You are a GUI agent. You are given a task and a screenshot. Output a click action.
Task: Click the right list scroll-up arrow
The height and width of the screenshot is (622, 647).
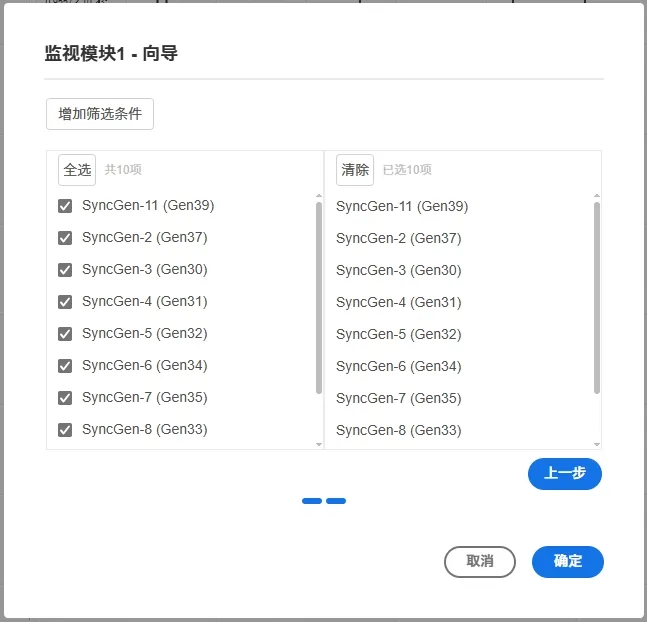click(597, 196)
